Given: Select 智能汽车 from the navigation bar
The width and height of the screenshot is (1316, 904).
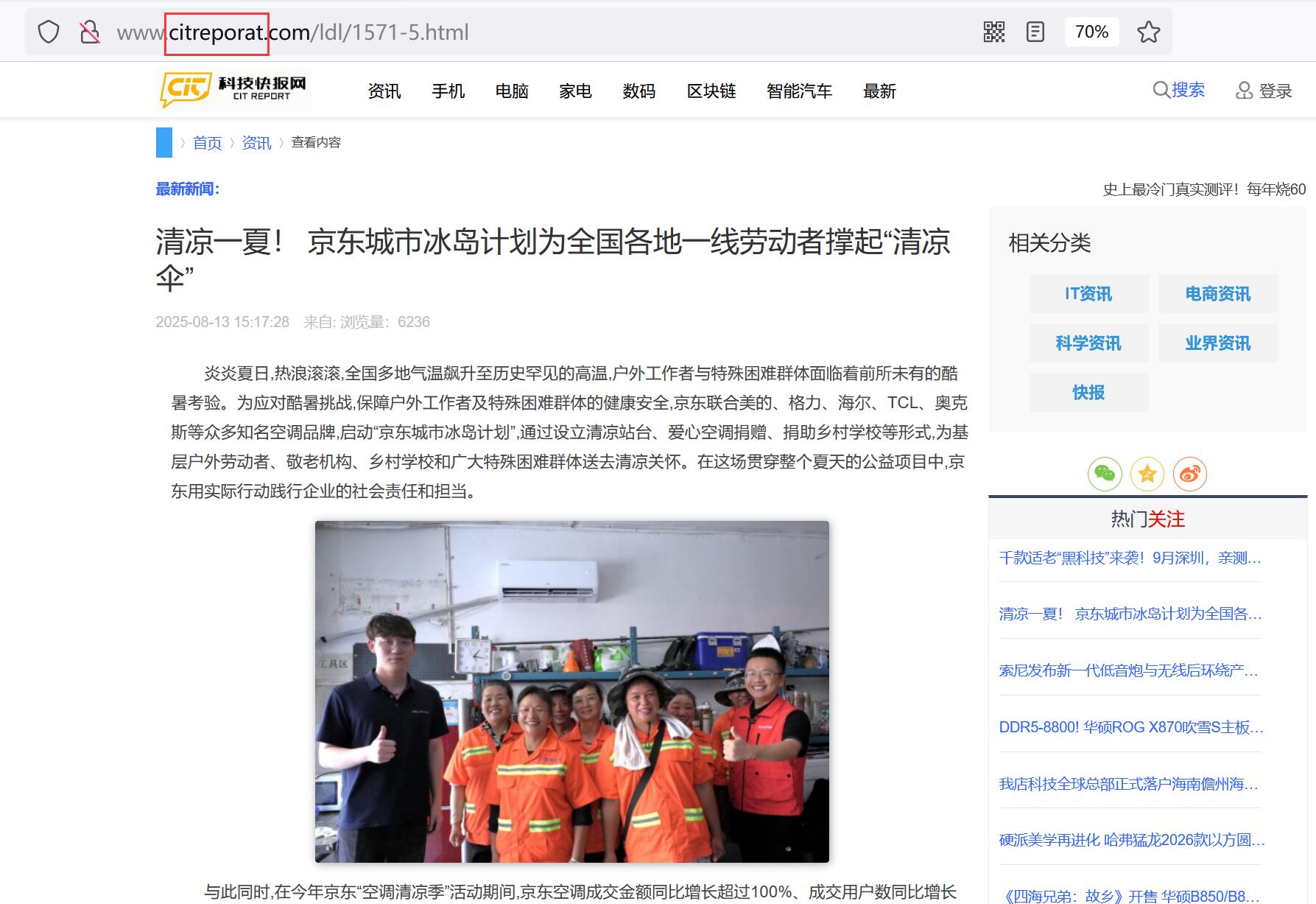Looking at the screenshot, I should coord(799,91).
